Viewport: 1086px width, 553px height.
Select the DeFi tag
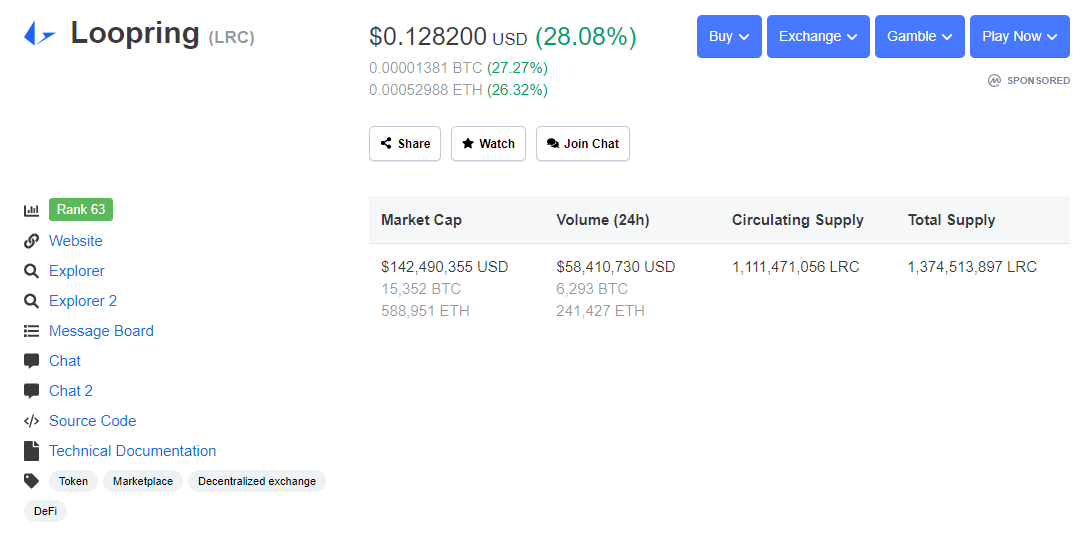45,511
